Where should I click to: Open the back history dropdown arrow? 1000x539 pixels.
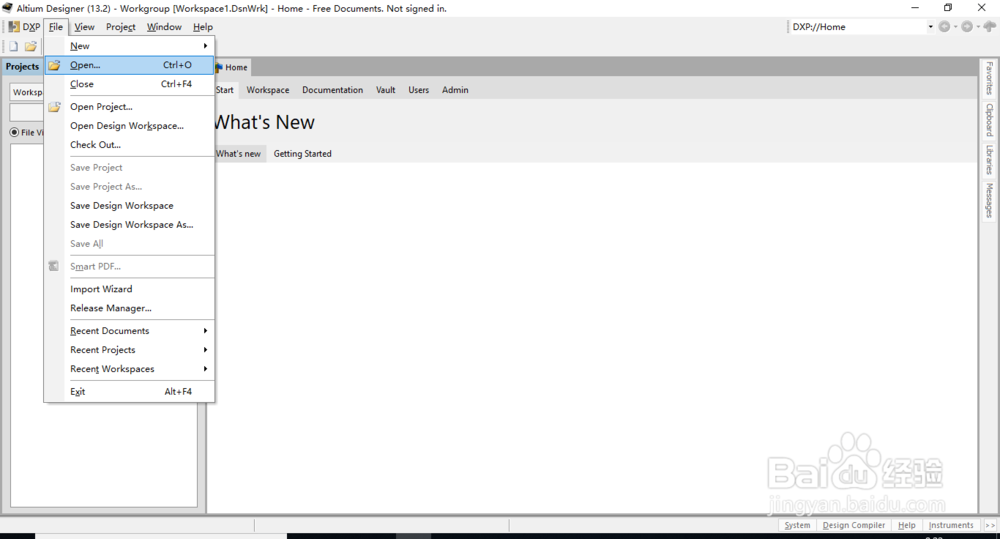955,27
